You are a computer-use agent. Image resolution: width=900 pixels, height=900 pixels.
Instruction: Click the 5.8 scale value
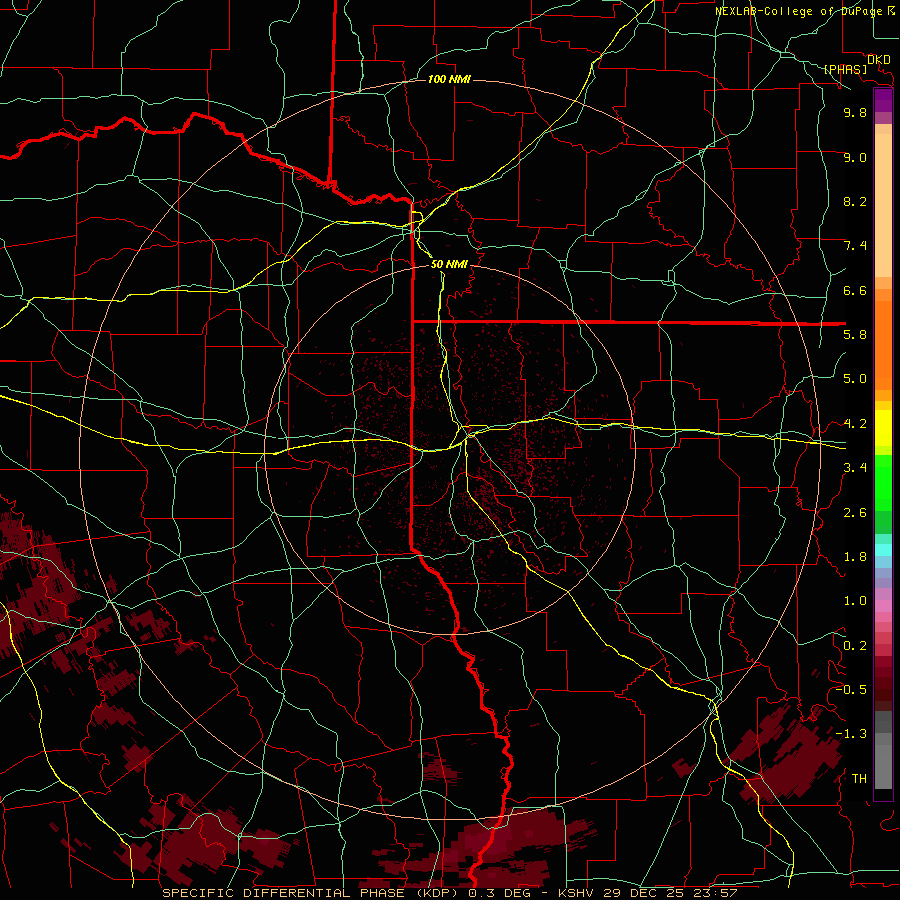pyautogui.click(x=855, y=334)
